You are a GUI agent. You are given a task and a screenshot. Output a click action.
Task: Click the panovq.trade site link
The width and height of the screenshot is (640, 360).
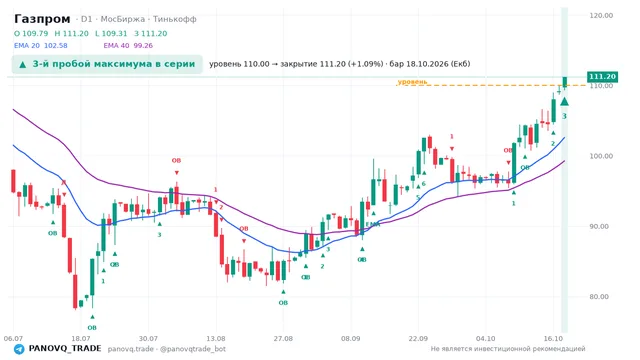pos(131,349)
